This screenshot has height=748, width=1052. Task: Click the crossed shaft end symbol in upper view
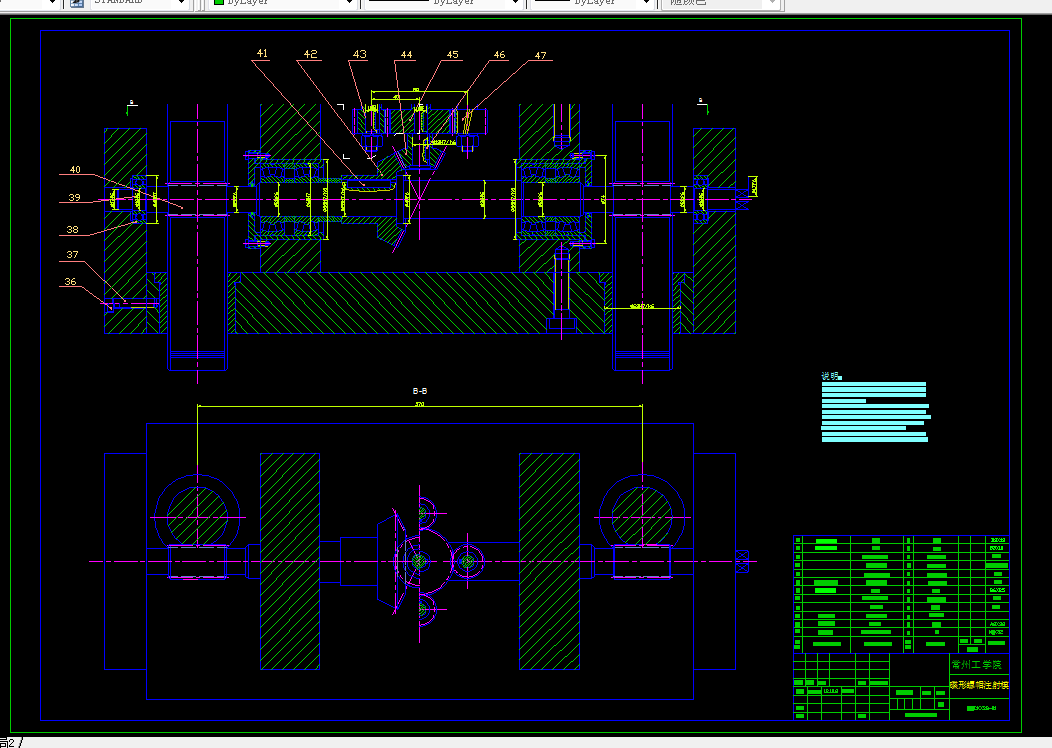[742, 198]
